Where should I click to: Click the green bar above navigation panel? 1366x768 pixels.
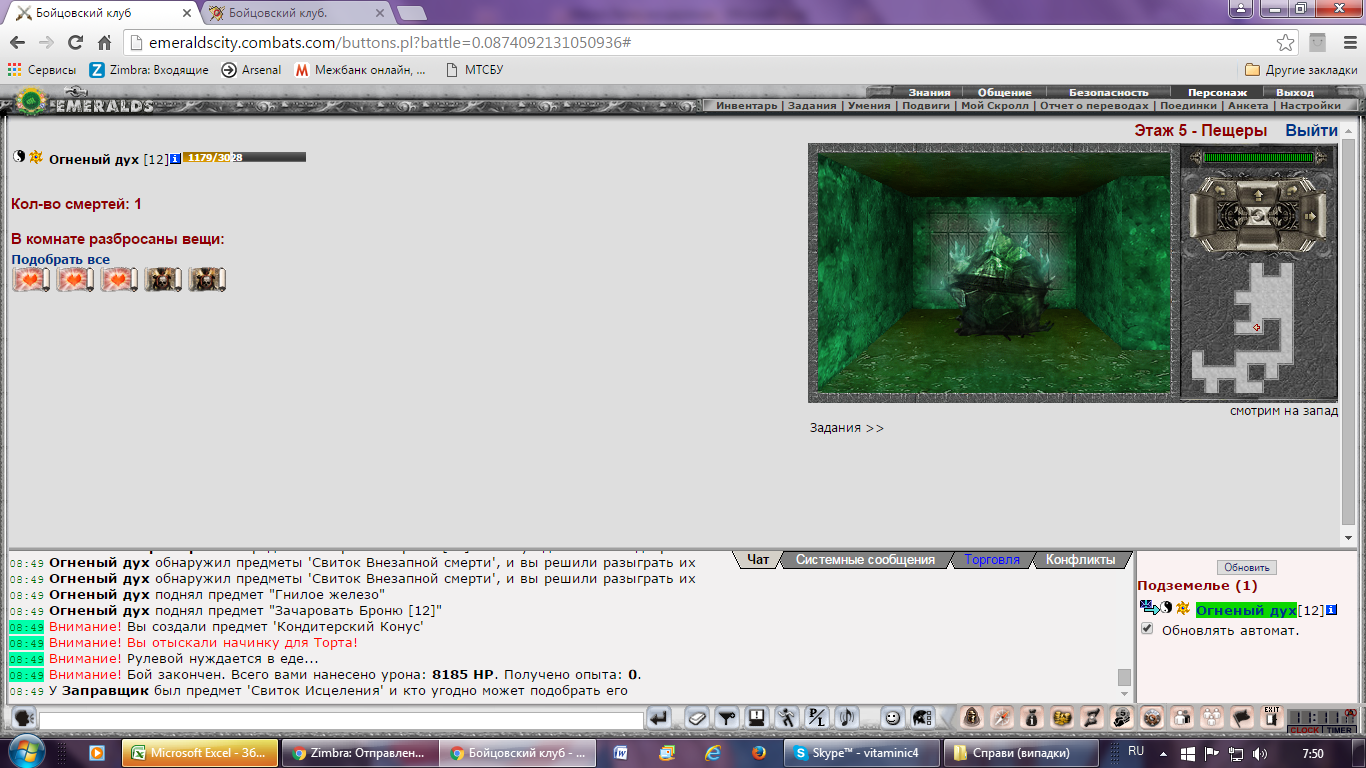[x=1258, y=158]
